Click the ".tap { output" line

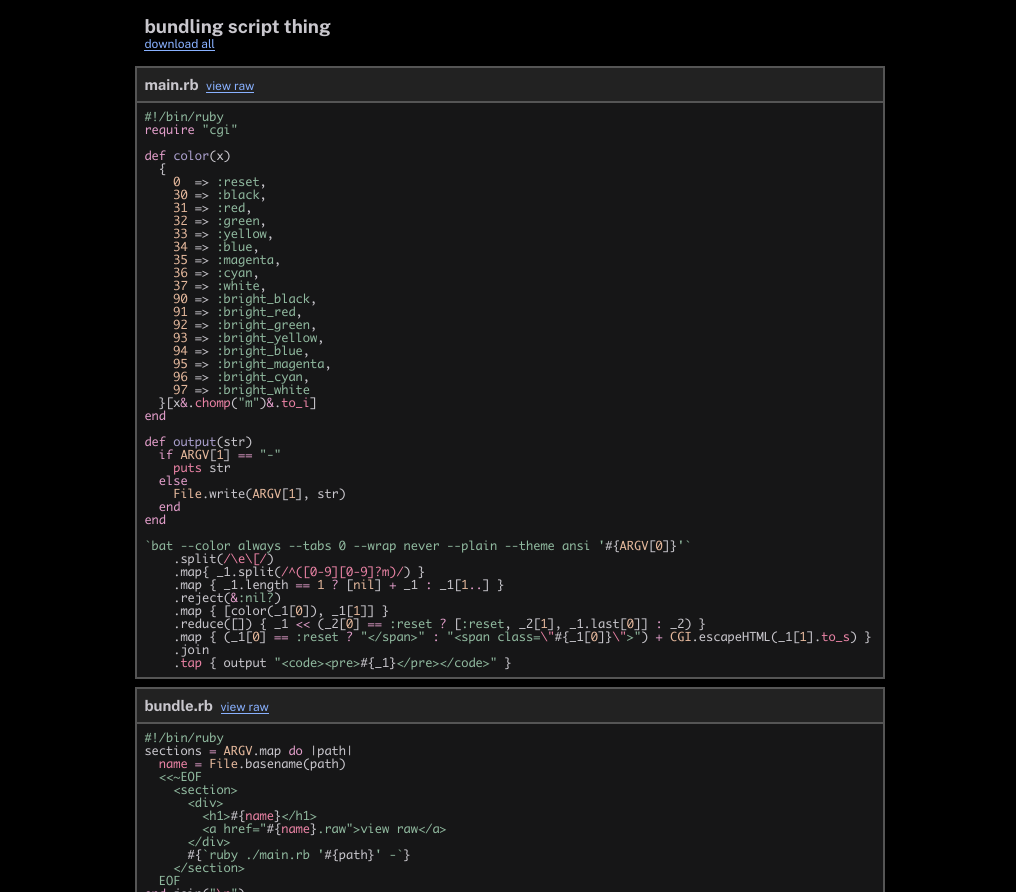342,663
